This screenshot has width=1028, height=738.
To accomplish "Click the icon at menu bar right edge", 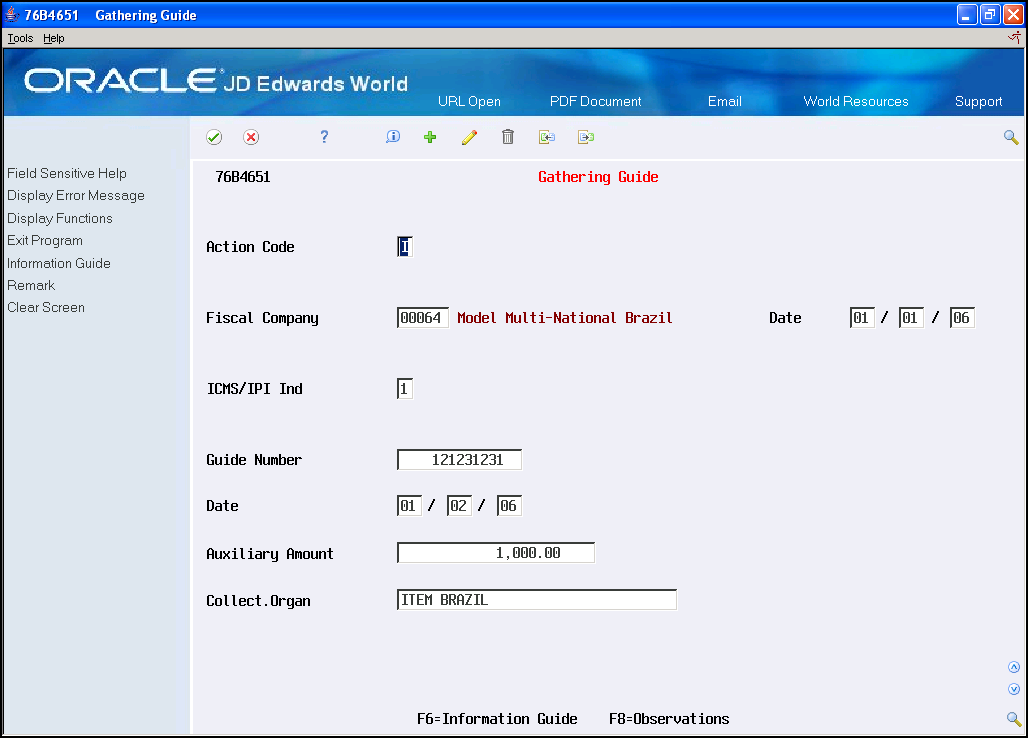I will click(1014, 37).
